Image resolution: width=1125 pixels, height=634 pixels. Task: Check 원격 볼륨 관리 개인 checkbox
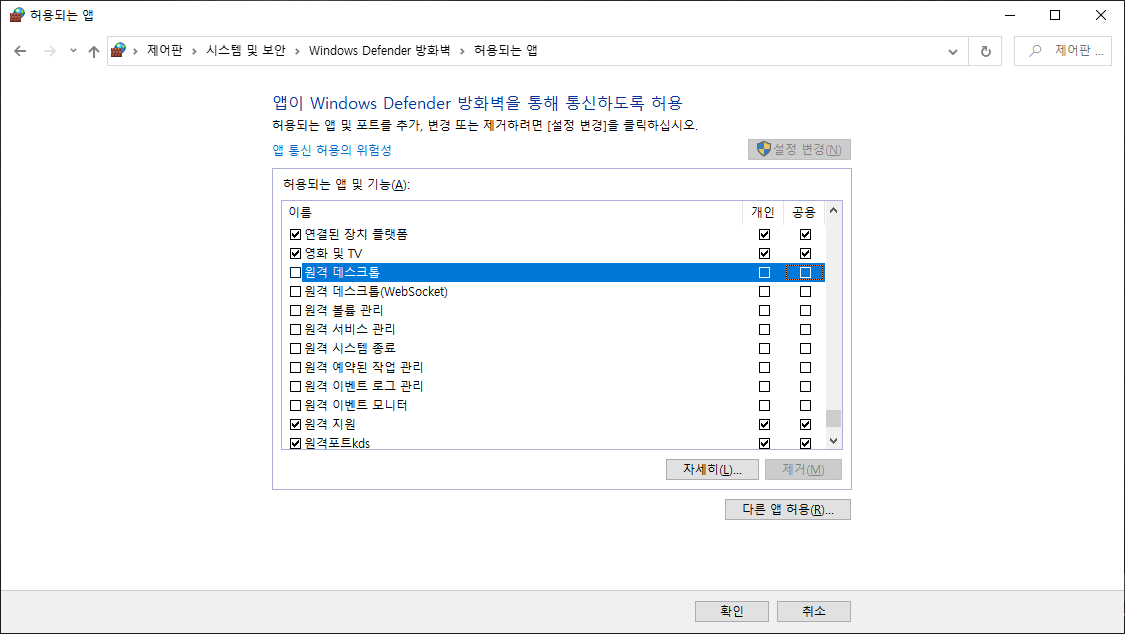click(x=764, y=311)
